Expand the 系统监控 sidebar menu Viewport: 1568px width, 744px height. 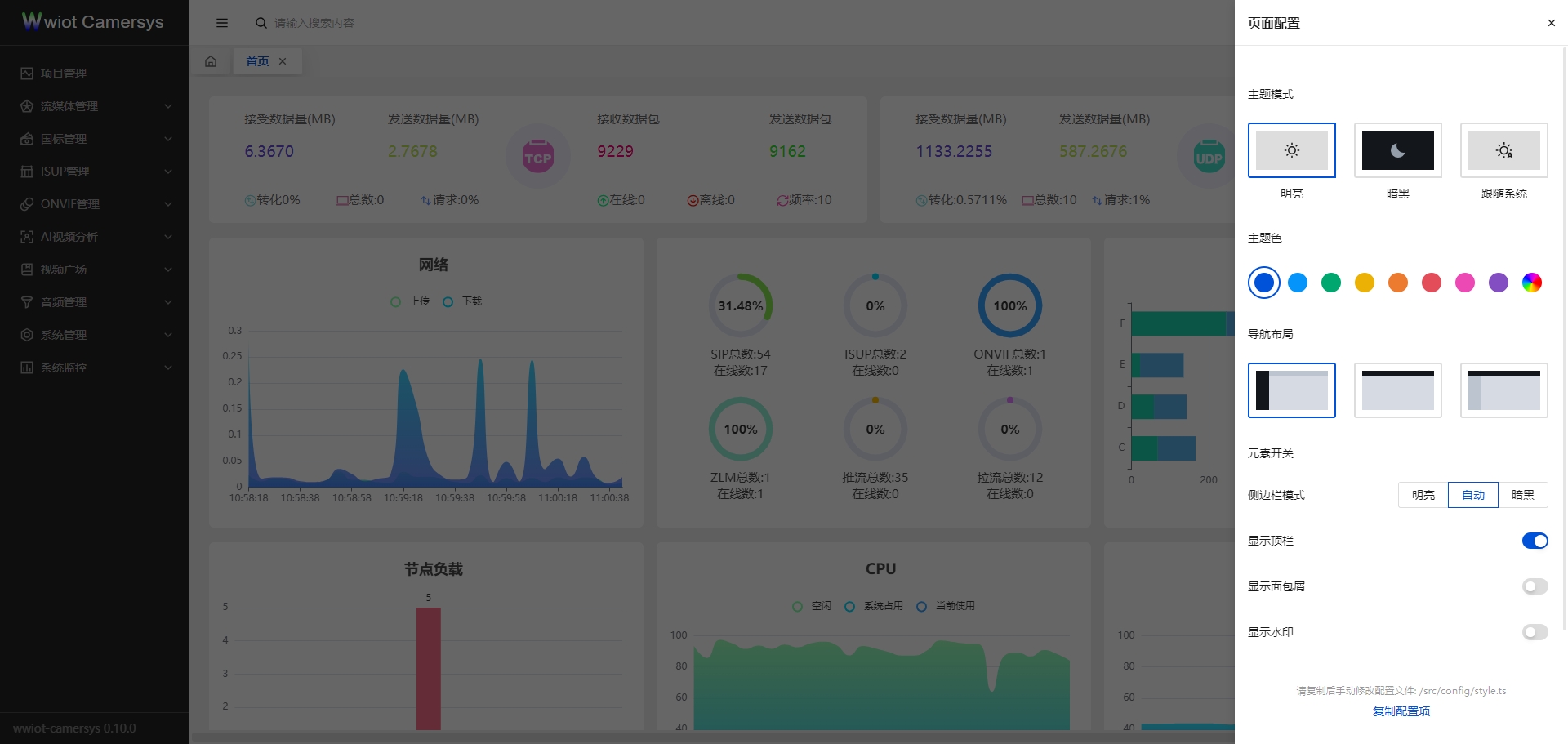click(95, 368)
